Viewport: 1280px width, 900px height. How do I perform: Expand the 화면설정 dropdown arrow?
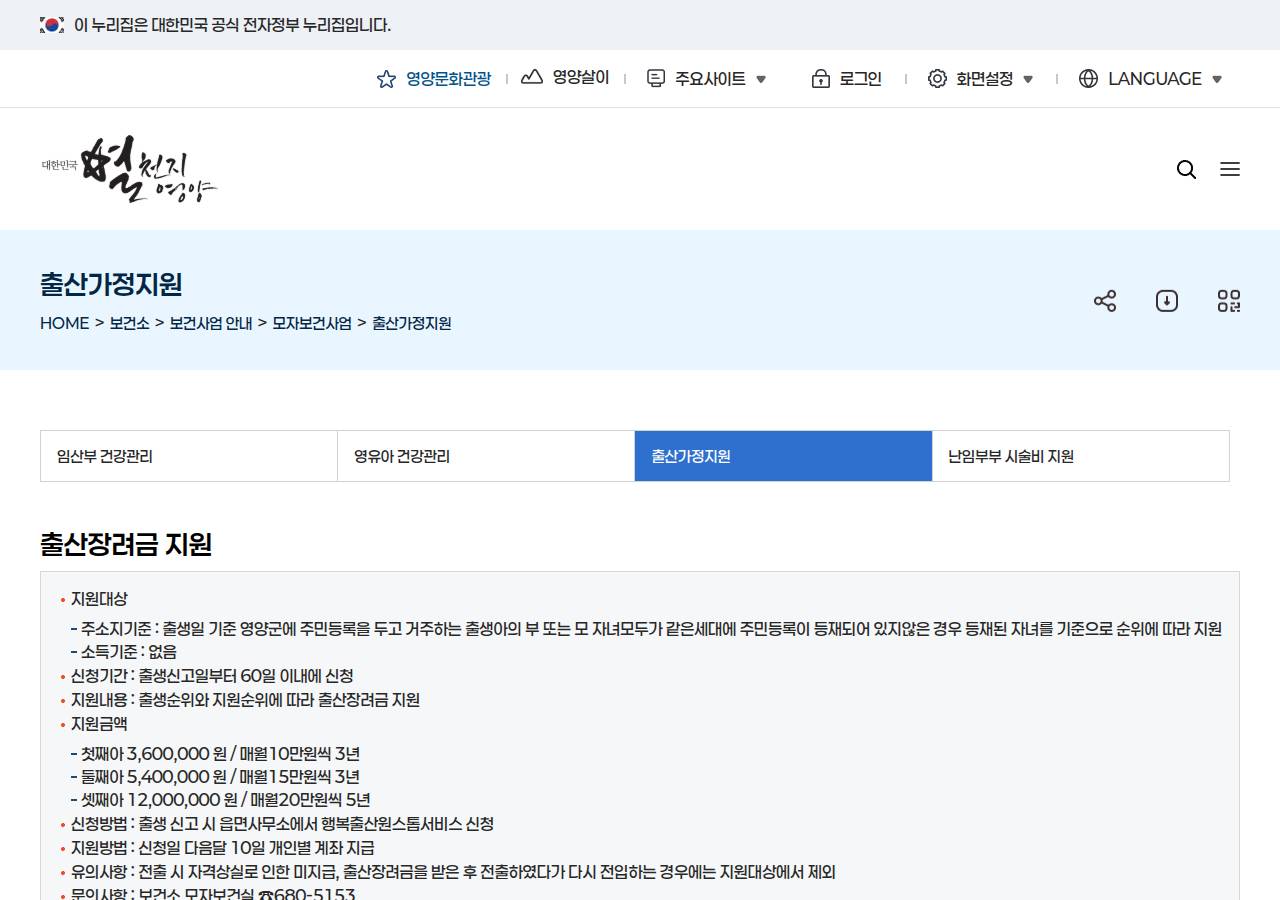pyautogui.click(x=1028, y=79)
